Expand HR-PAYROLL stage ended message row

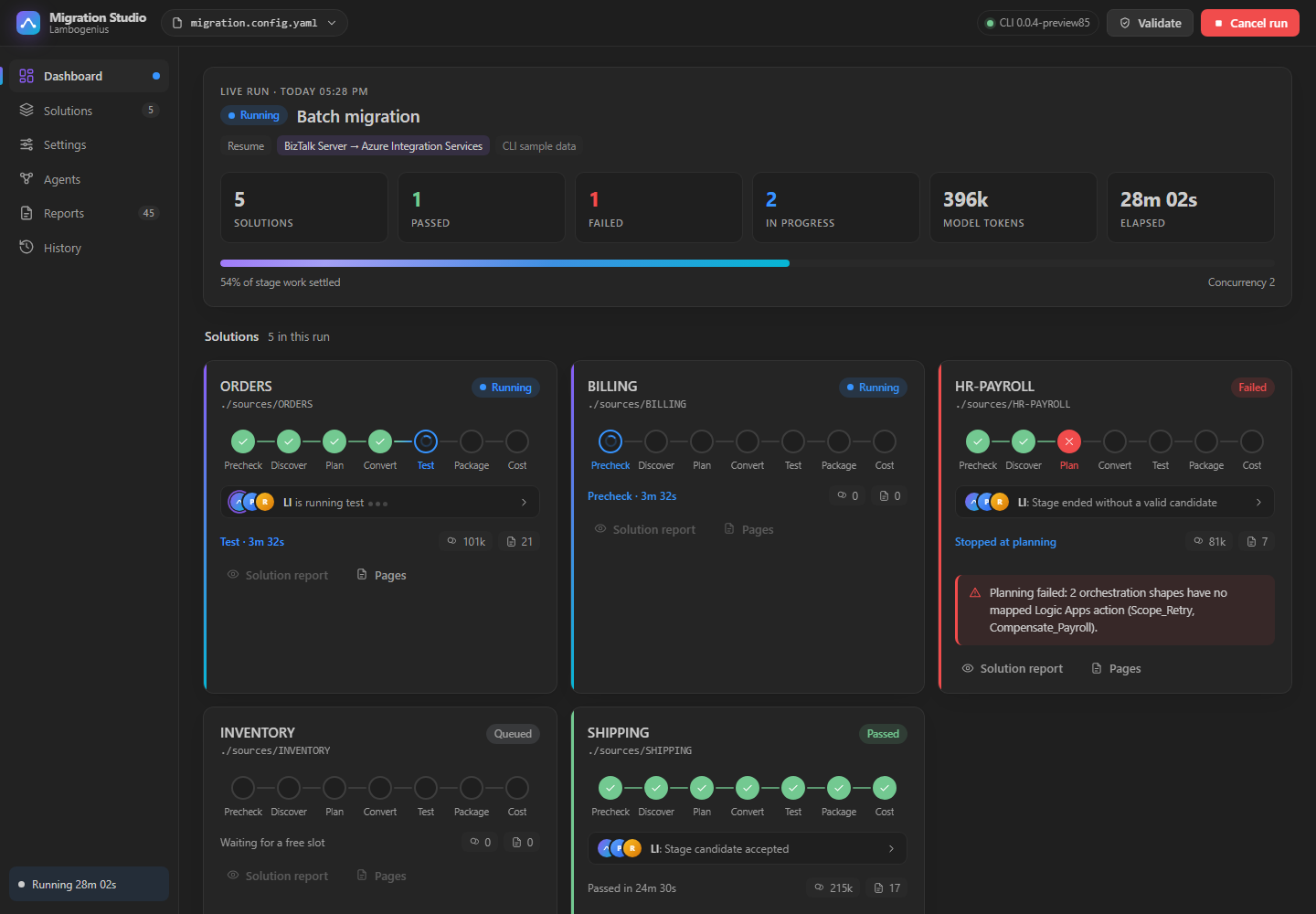click(x=1115, y=502)
